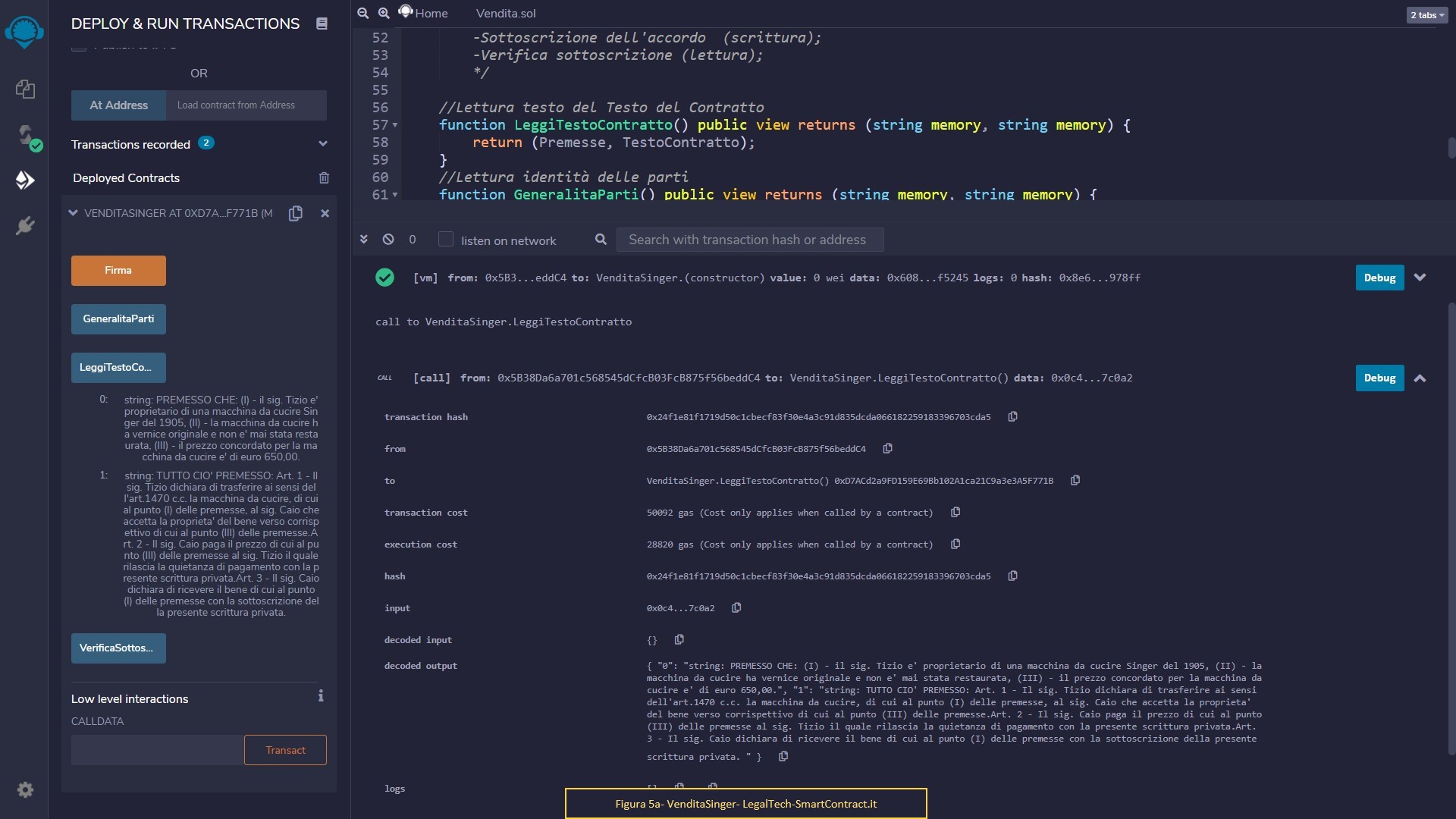Copy the VENDITASINGER contract address
Screen dimensions: 1456x819
[296, 213]
